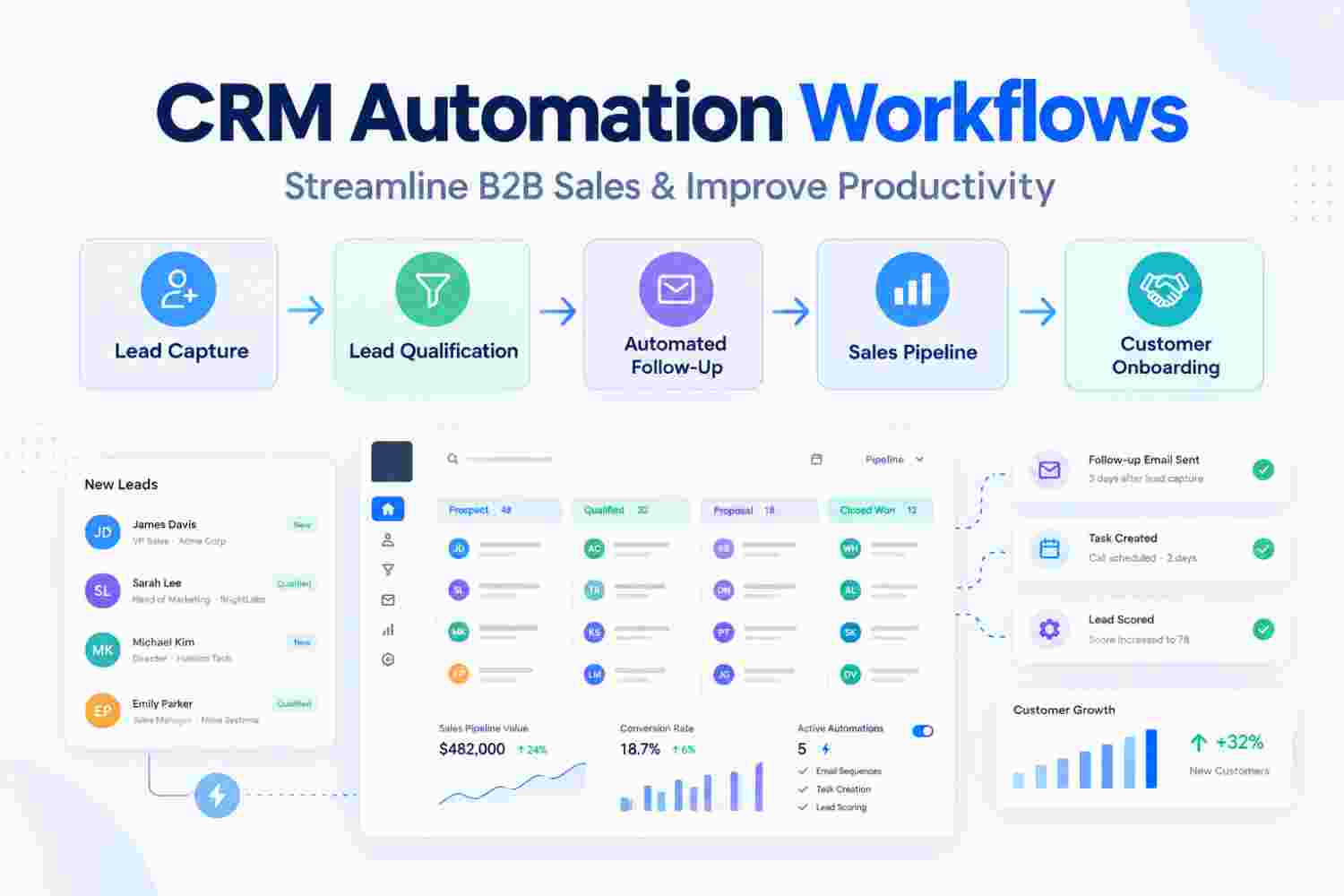1344x896 pixels.
Task: Click the +32% New Customers figure
Action: tap(1239, 742)
